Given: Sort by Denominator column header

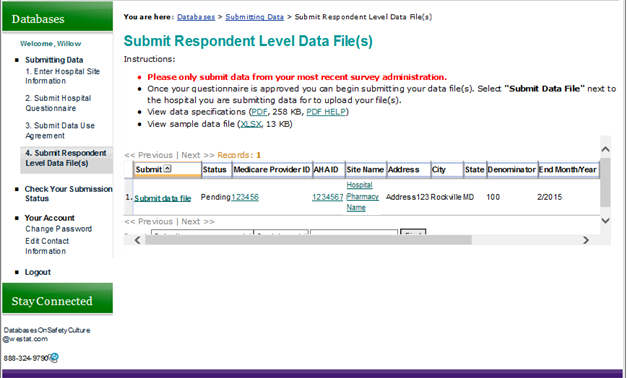Looking at the screenshot, I should pos(511,169).
